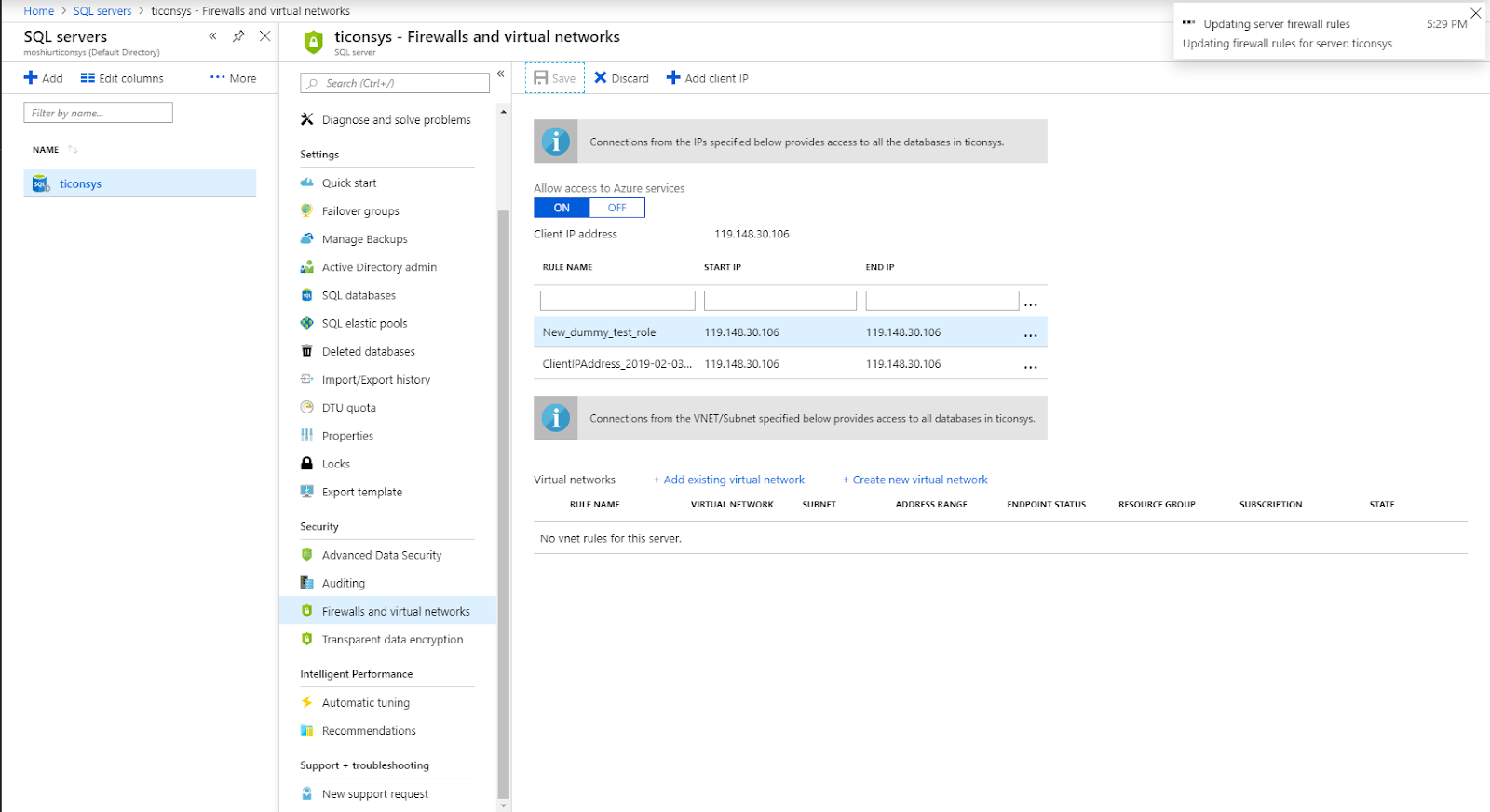Viewport: 1490px width, 812px height.
Task: Click the ticonsys SQL server icon in list
Action: [40, 183]
